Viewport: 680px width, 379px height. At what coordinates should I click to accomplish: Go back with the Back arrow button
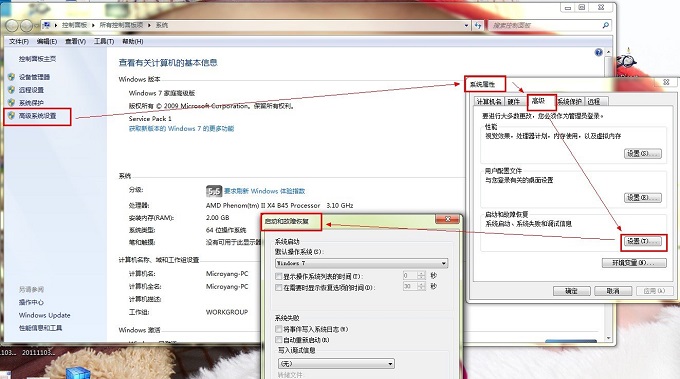pyautogui.click(x=13, y=26)
